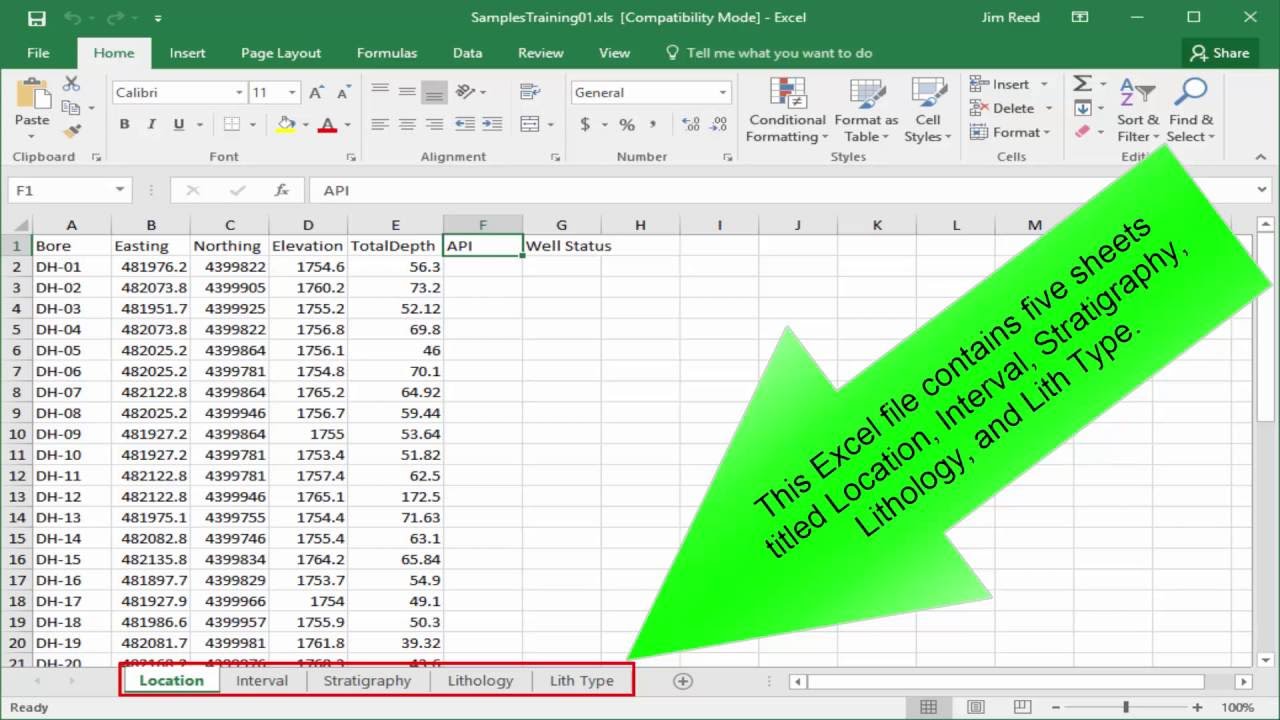1280x720 pixels.
Task: Toggle Align Left
Action: pos(380,124)
